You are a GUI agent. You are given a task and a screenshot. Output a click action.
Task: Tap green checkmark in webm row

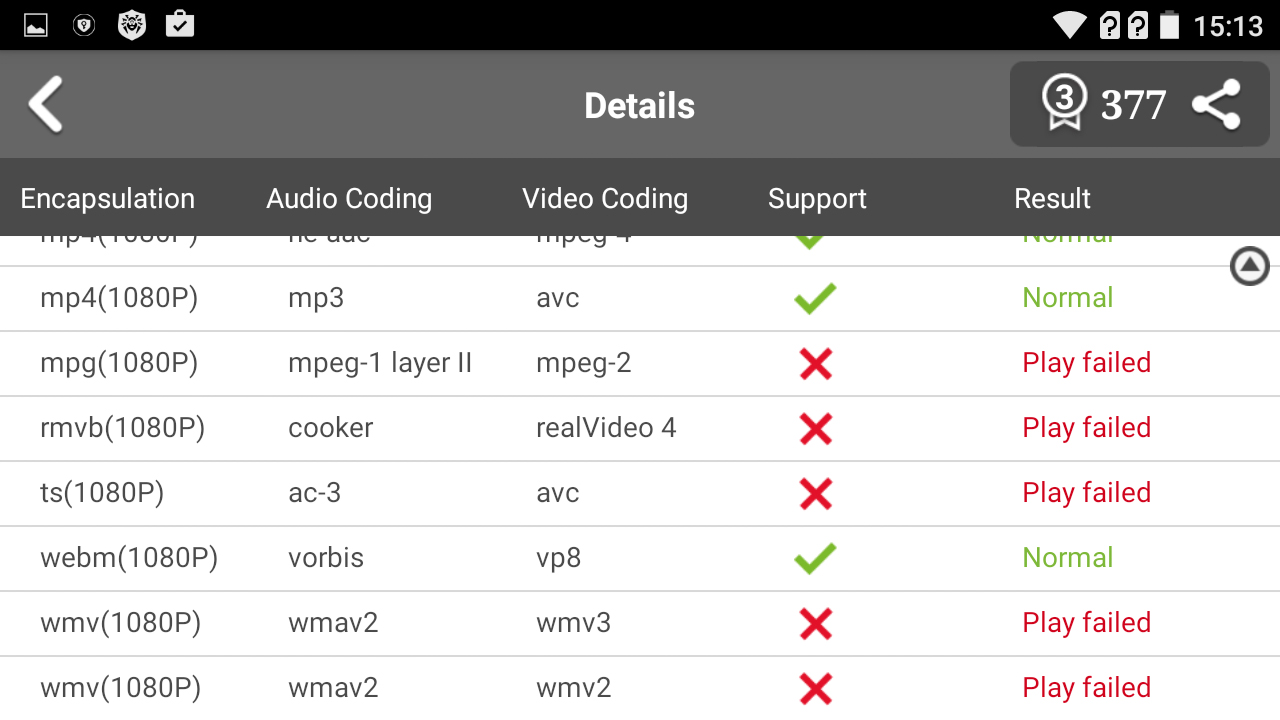[x=815, y=558]
